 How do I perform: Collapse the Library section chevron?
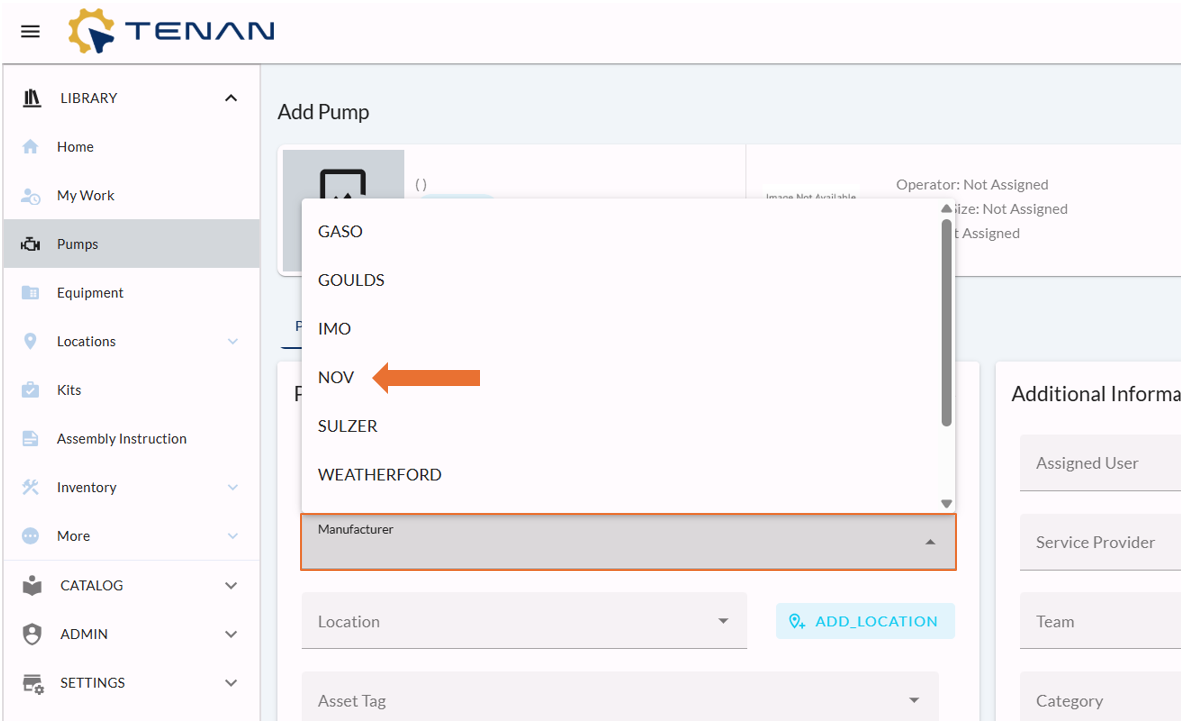pos(231,98)
